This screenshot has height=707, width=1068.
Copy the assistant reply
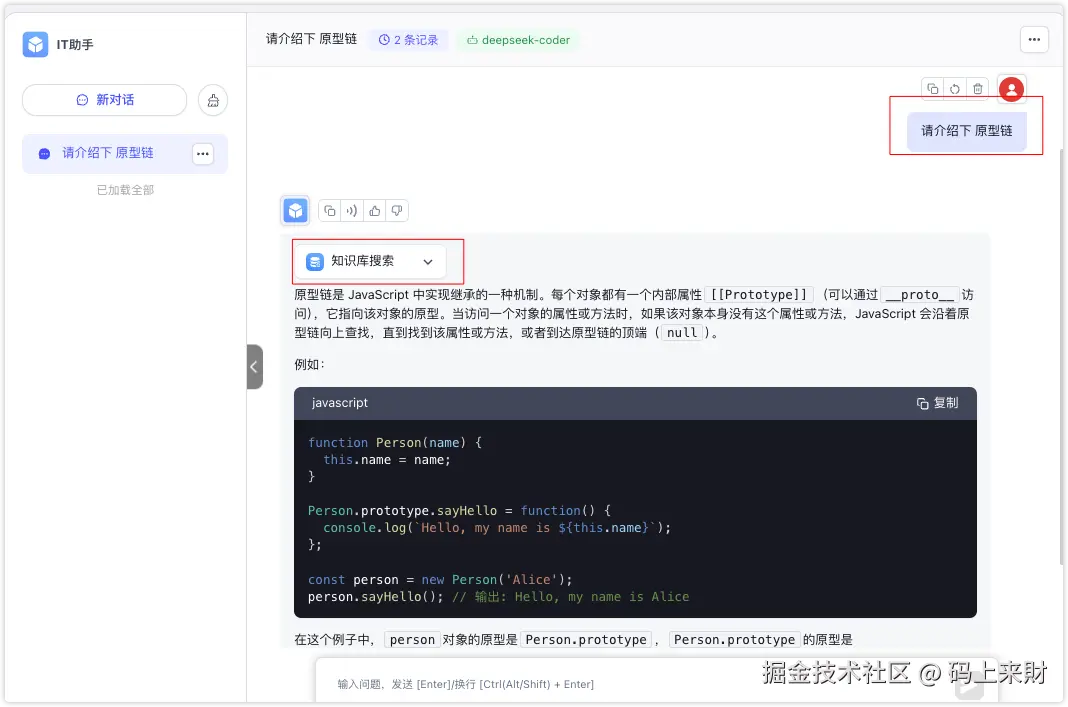330,211
